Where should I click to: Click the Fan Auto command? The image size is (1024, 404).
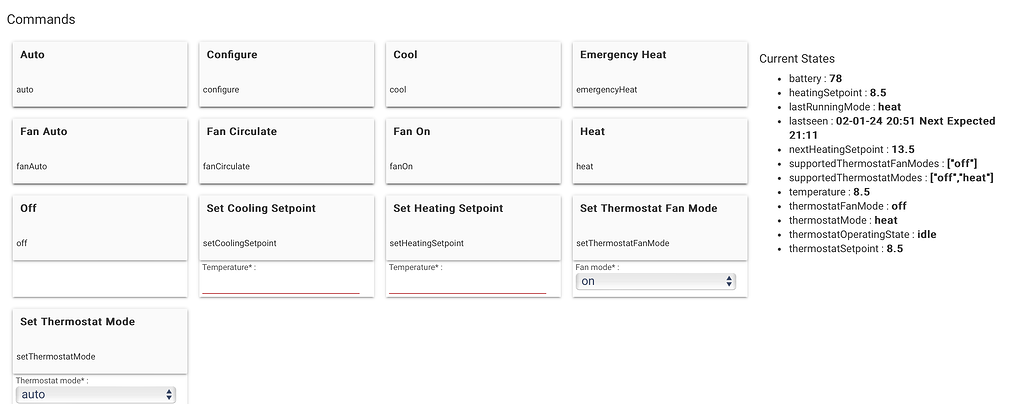(x=99, y=149)
